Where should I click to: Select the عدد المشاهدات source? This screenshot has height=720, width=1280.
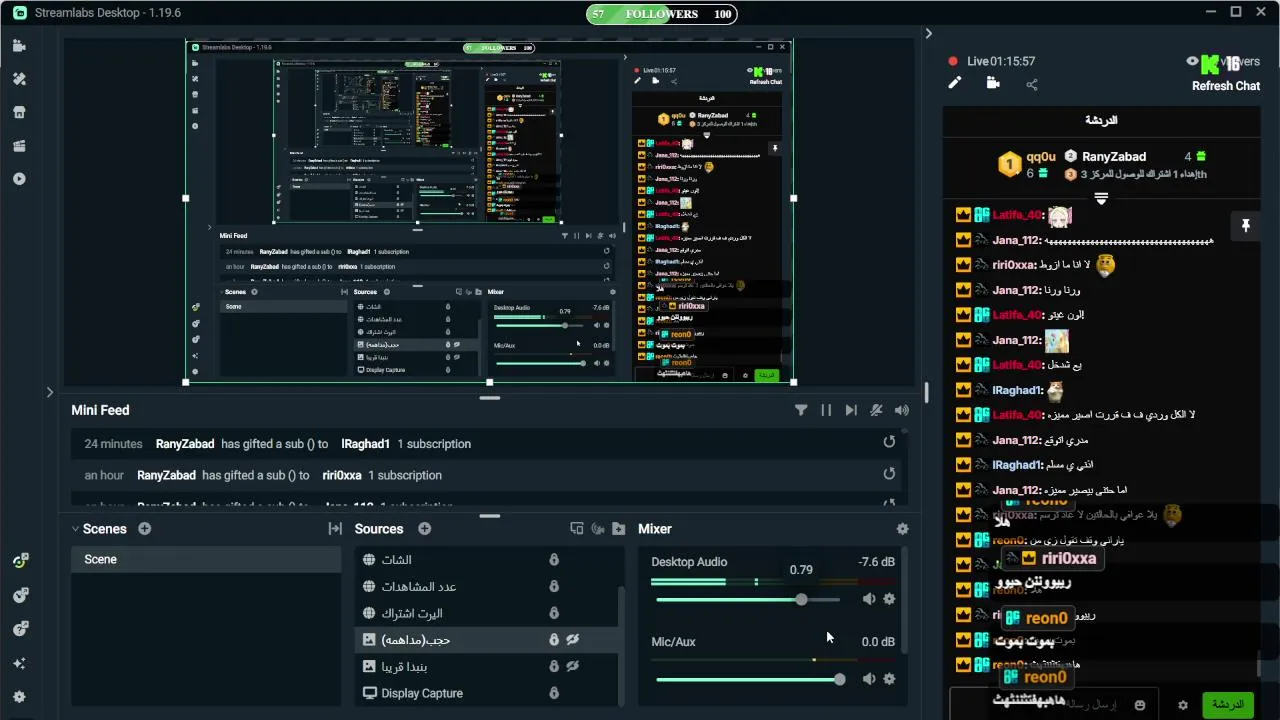pos(486,586)
